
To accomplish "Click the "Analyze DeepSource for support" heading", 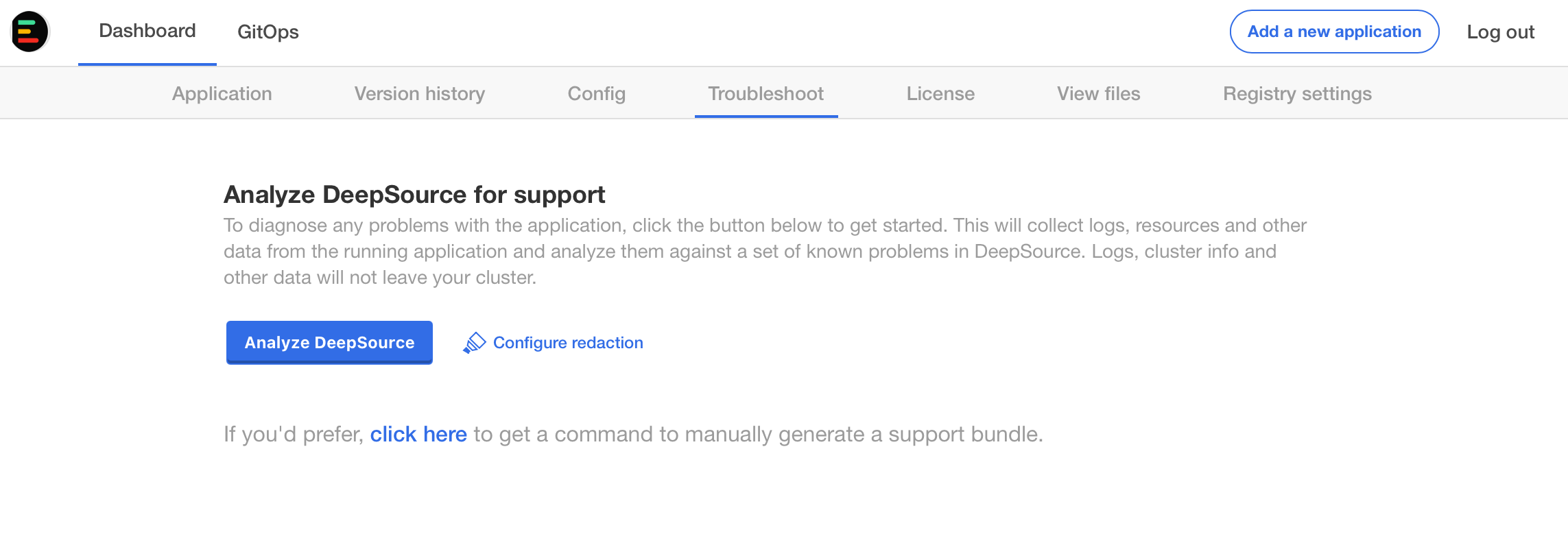I will click(x=414, y=195).
